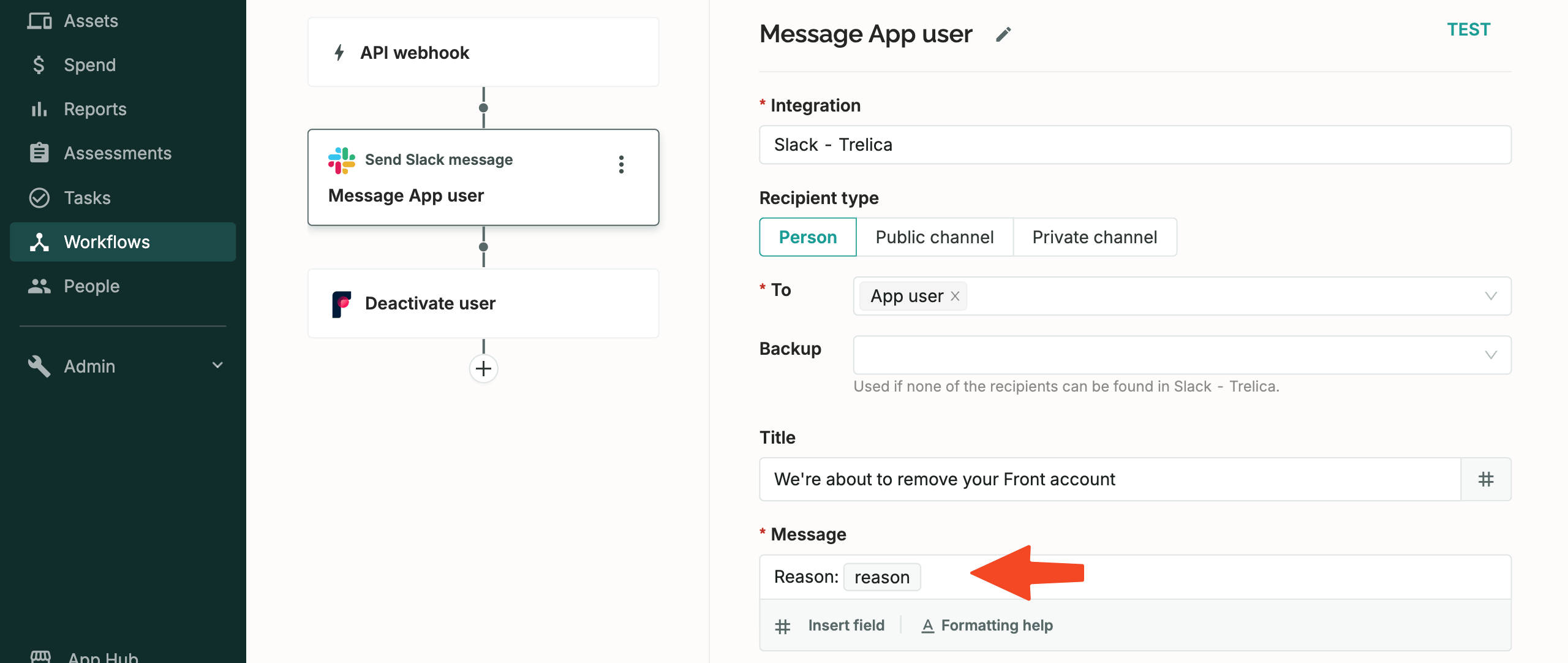Click the API webhook lightning icon
1568x663 pixels.
[339, 53]
